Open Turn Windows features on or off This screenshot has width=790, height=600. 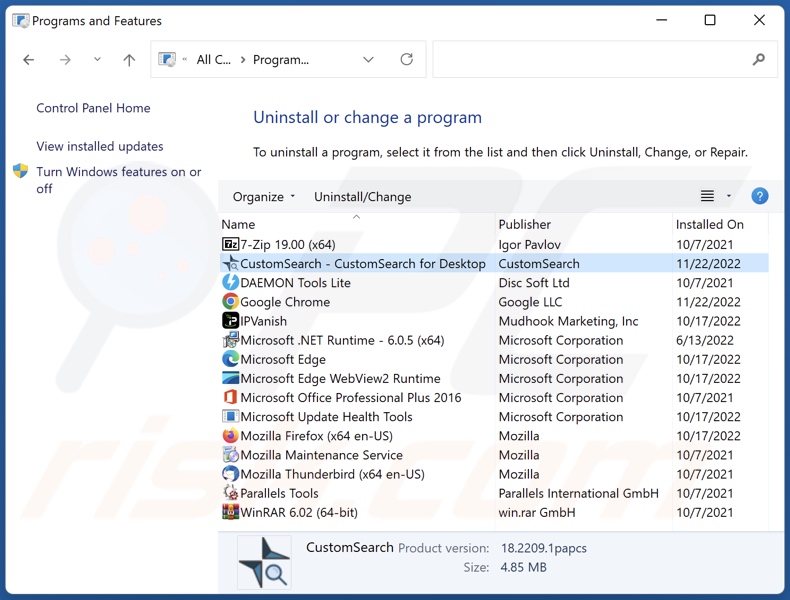pos(118,180)
